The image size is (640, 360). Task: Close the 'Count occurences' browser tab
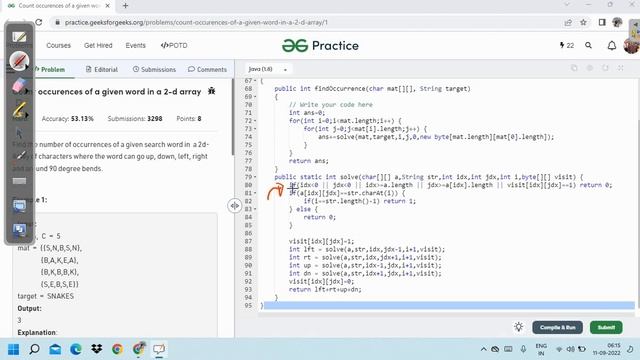107,6
